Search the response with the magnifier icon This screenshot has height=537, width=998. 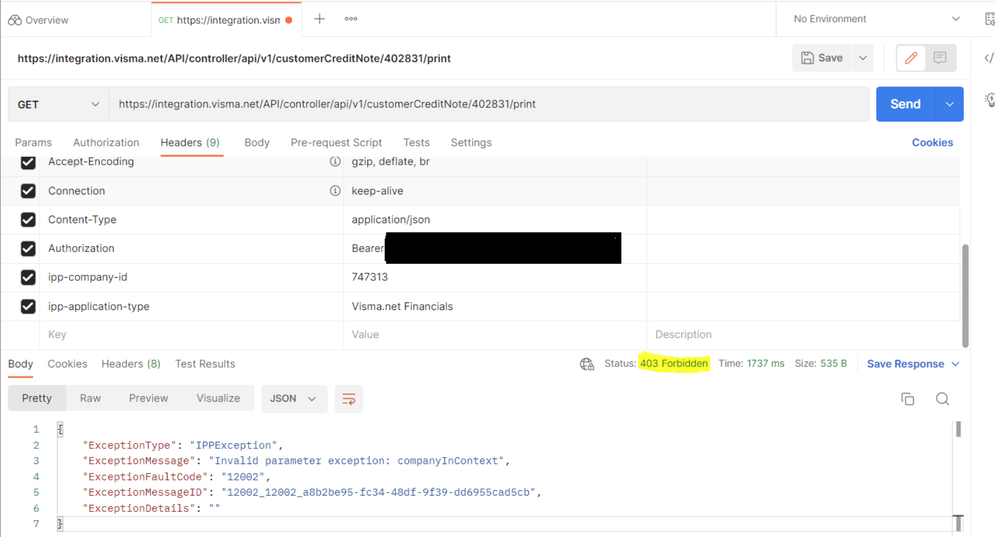point(943,399)
